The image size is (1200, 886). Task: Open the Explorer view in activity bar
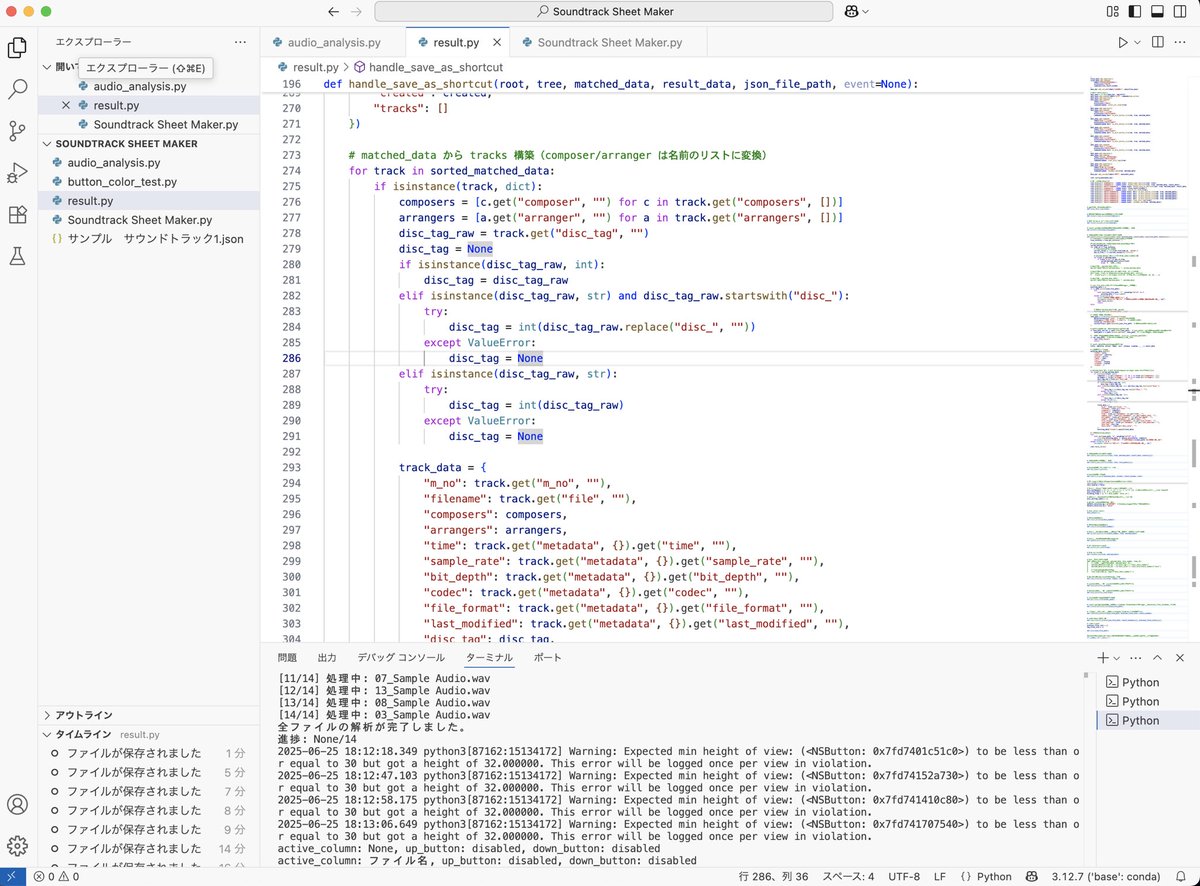pos(17,47)
